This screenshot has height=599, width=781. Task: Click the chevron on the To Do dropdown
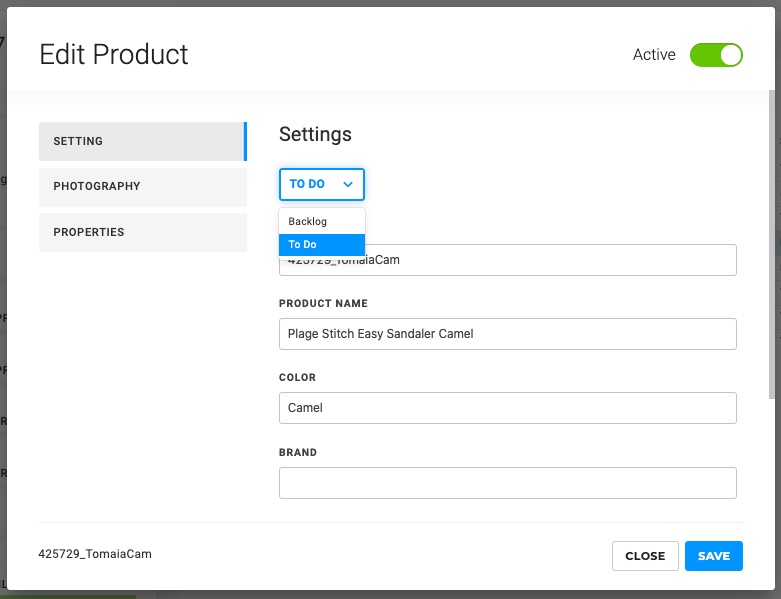click(348, 185)
